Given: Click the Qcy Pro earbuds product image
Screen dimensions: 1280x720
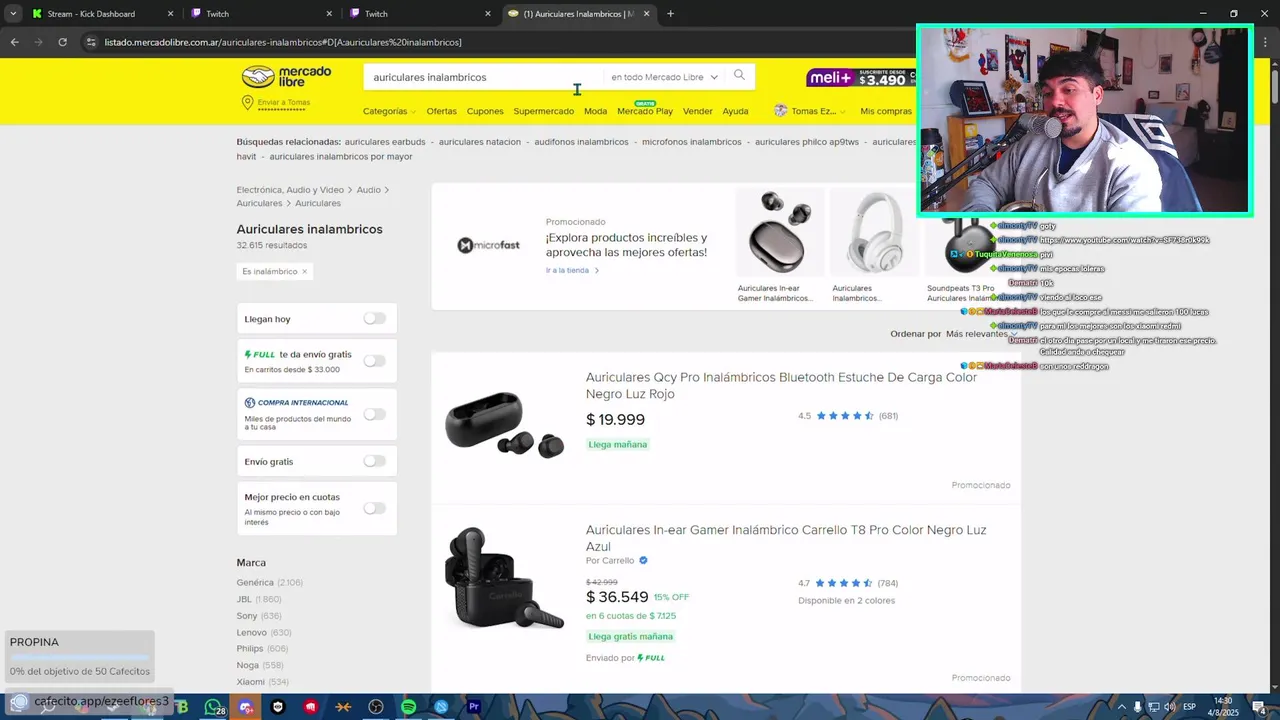Looking at the screenshot, I should click(505, 424).
